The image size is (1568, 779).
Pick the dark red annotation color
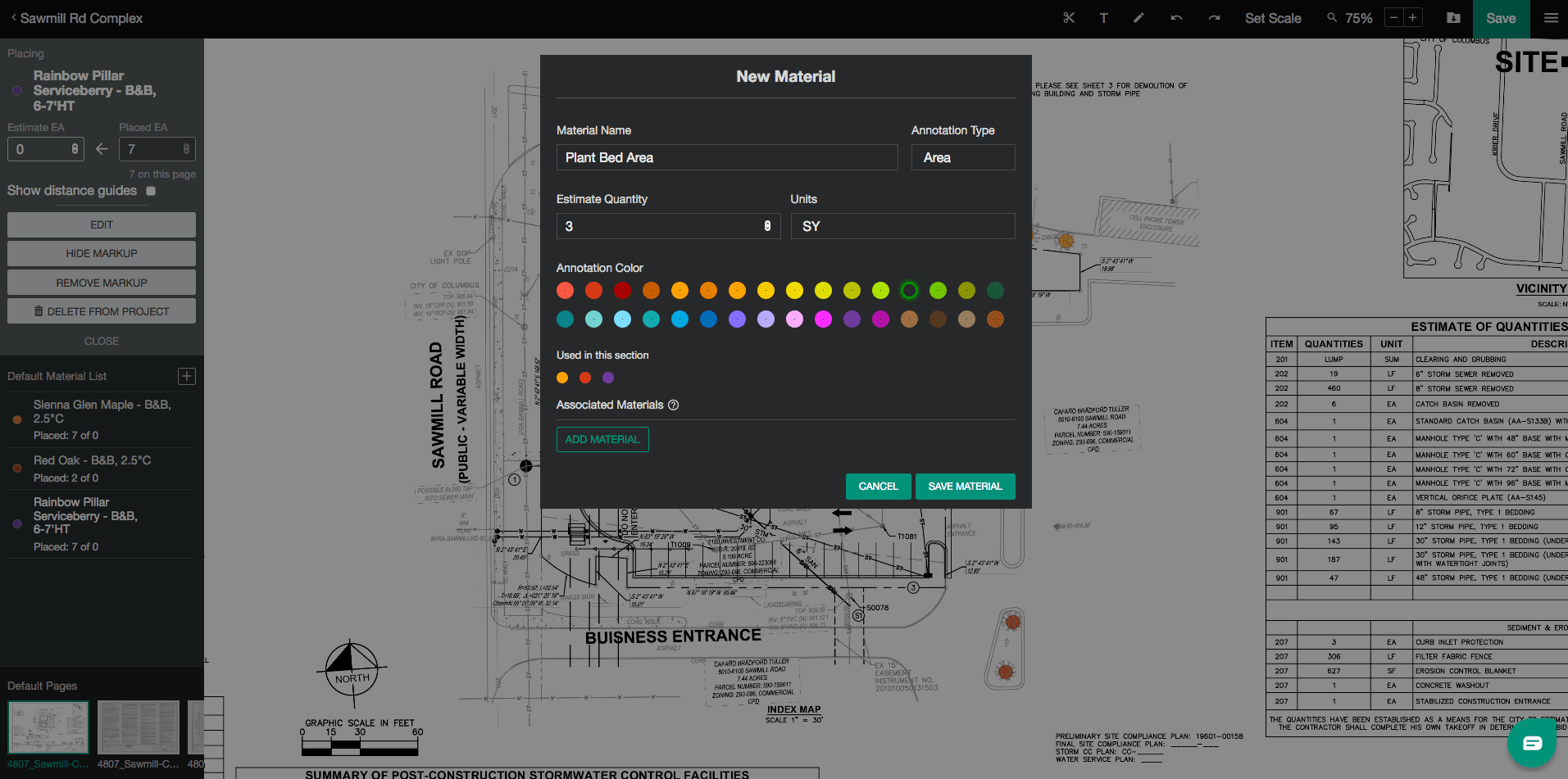[622, 290]
